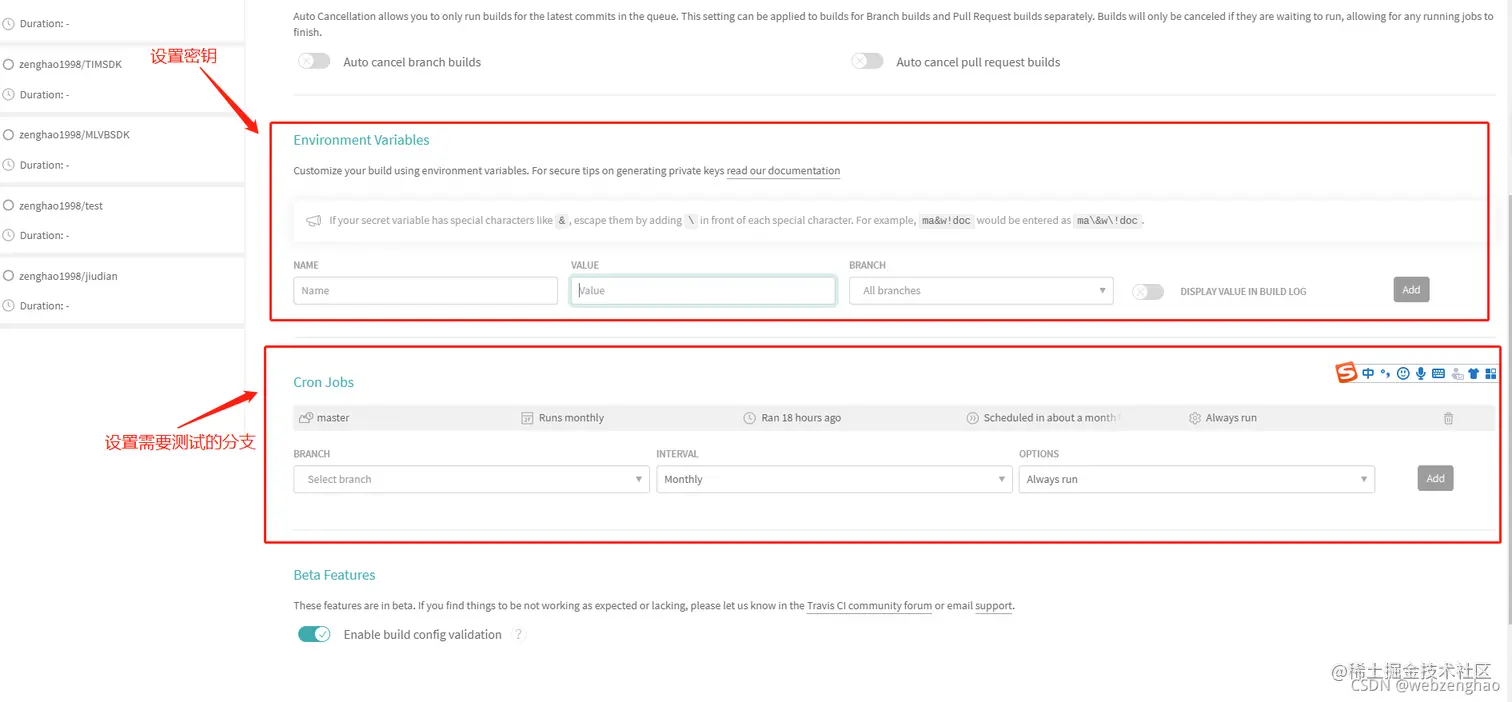Click the status circle for zenghao1998/MLVBSDK

click(x=9, y=134)
